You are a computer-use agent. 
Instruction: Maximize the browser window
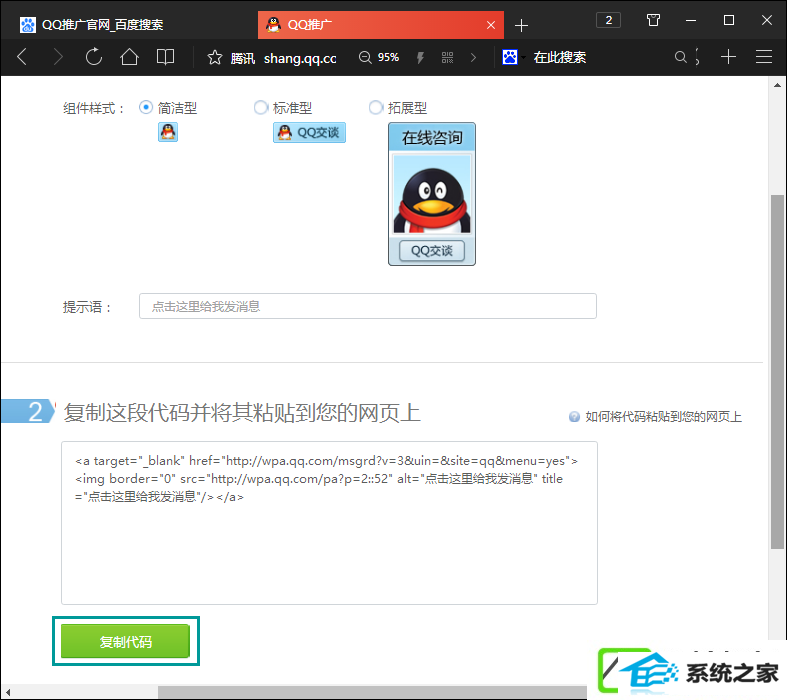click(x=728, y=20)
